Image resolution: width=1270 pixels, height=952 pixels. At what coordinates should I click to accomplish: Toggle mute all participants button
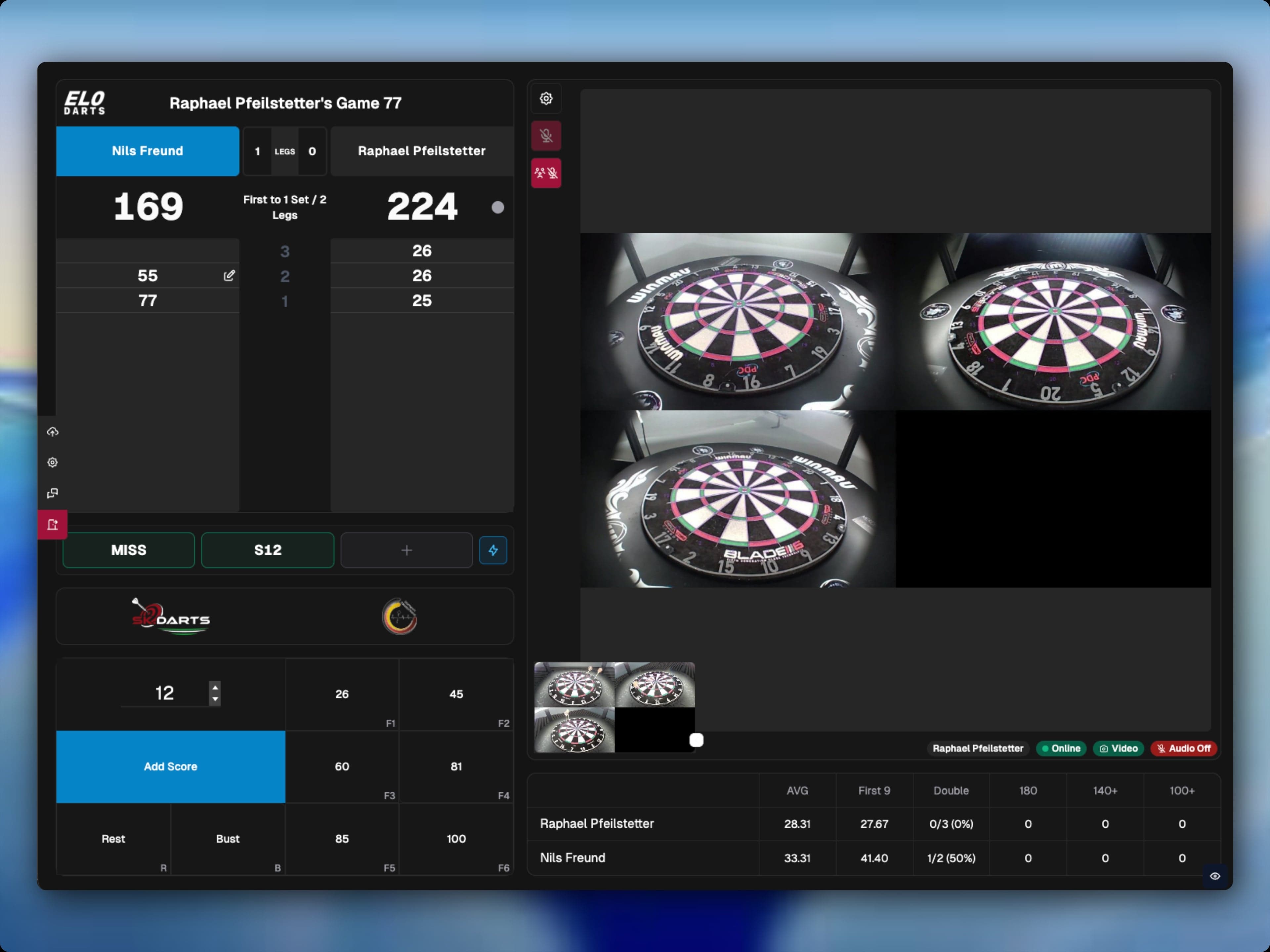[546, 173]
